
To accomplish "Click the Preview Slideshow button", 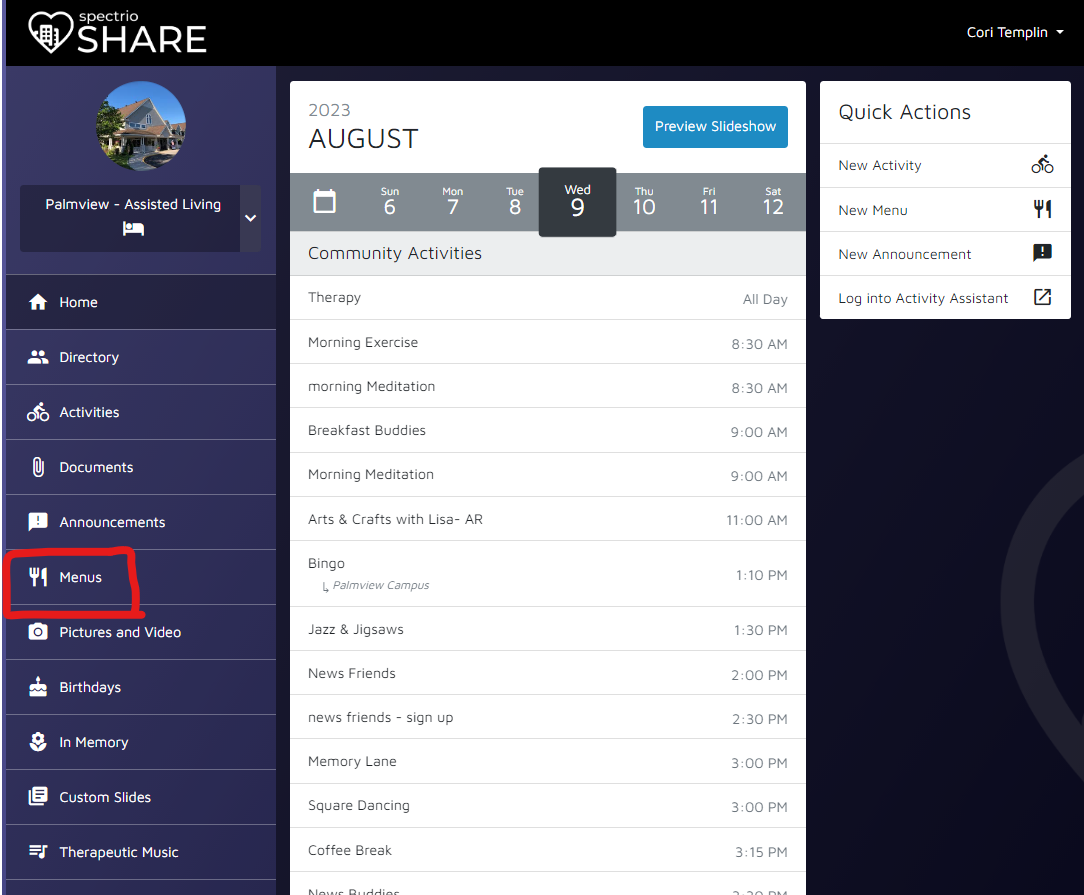I will [715, 127].
